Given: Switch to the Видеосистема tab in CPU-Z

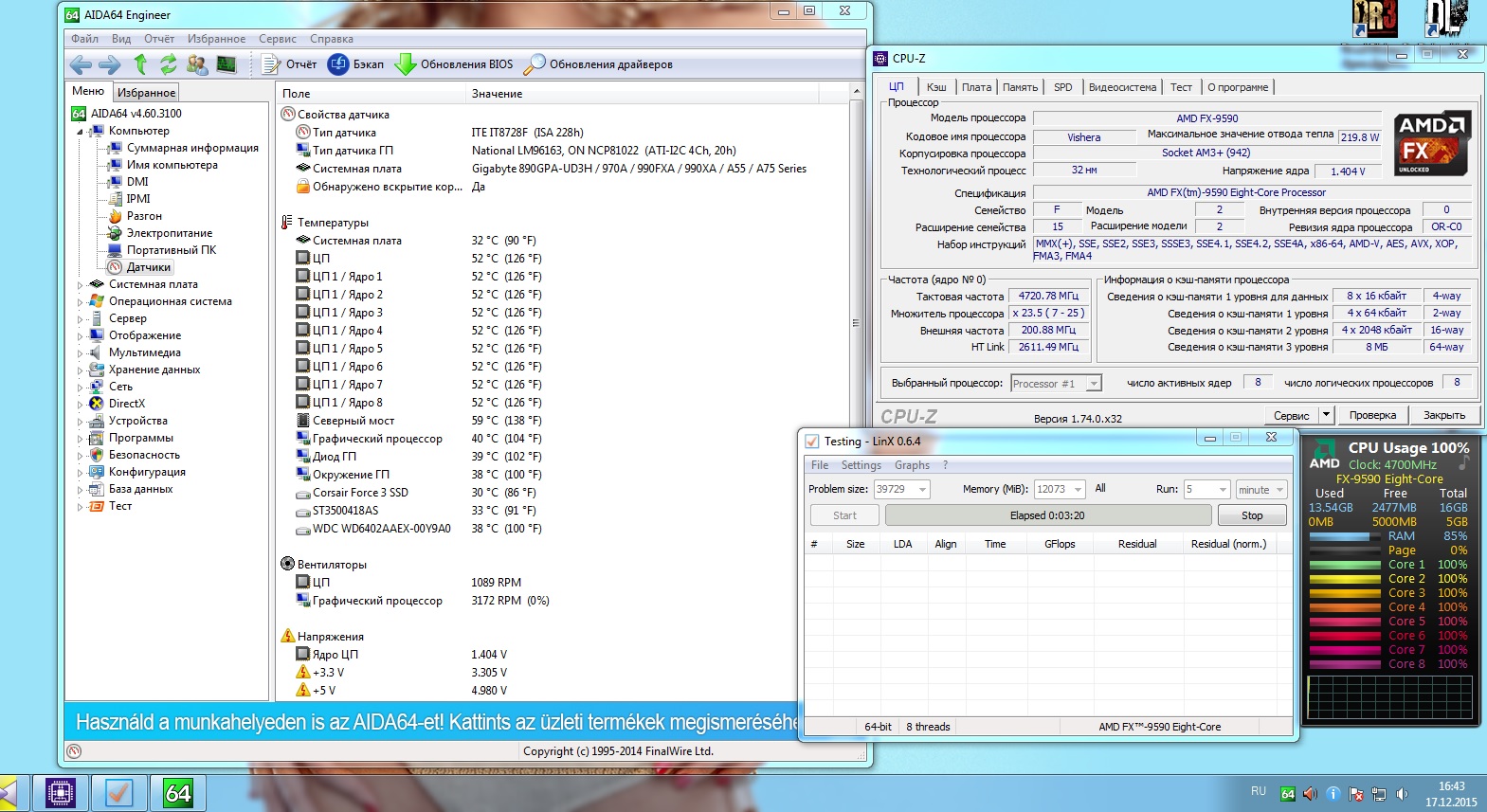Looking at the screenshot, I should tap(1122, 87).
